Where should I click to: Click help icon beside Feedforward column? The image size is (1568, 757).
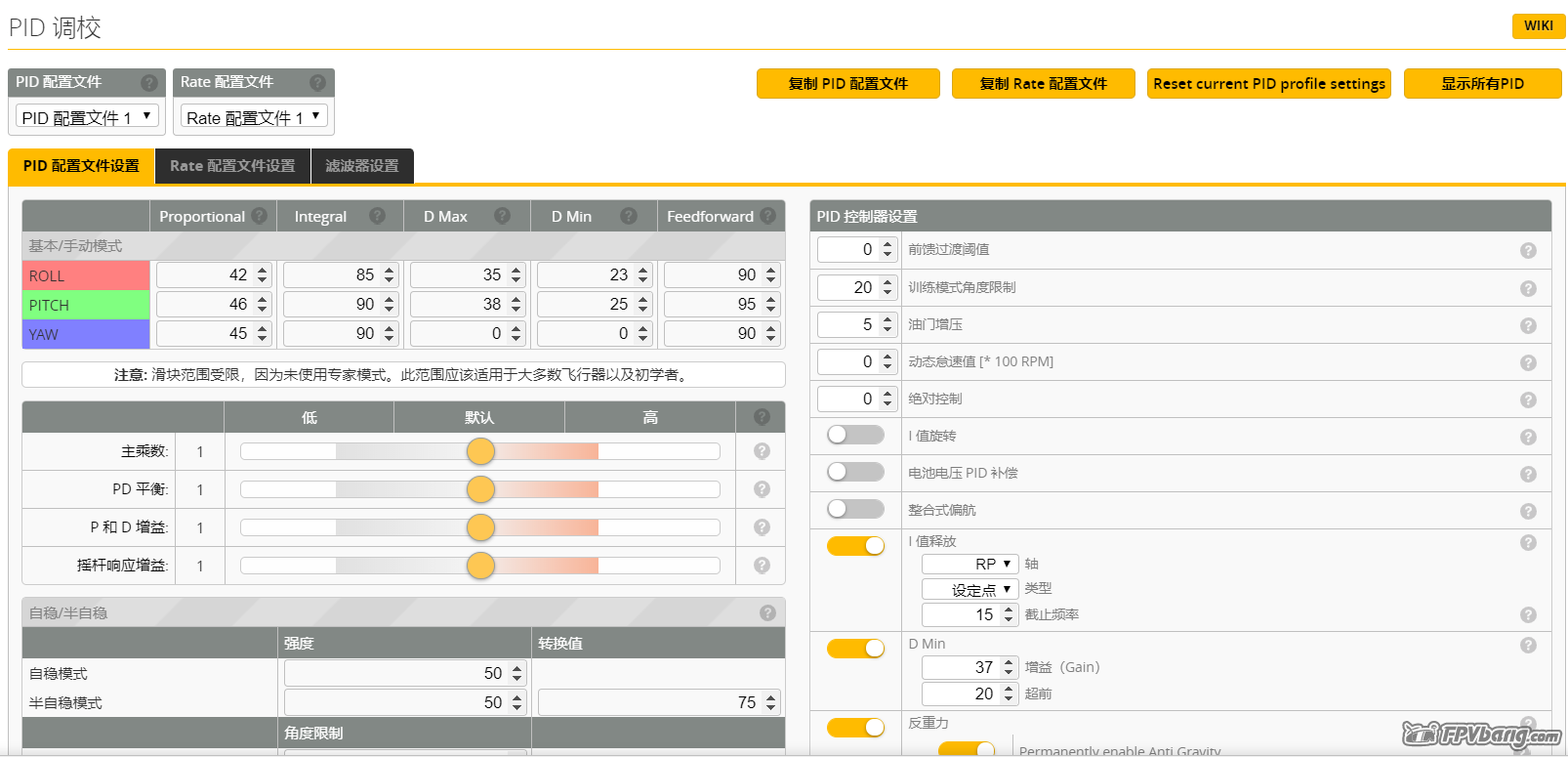coord(768,216)
